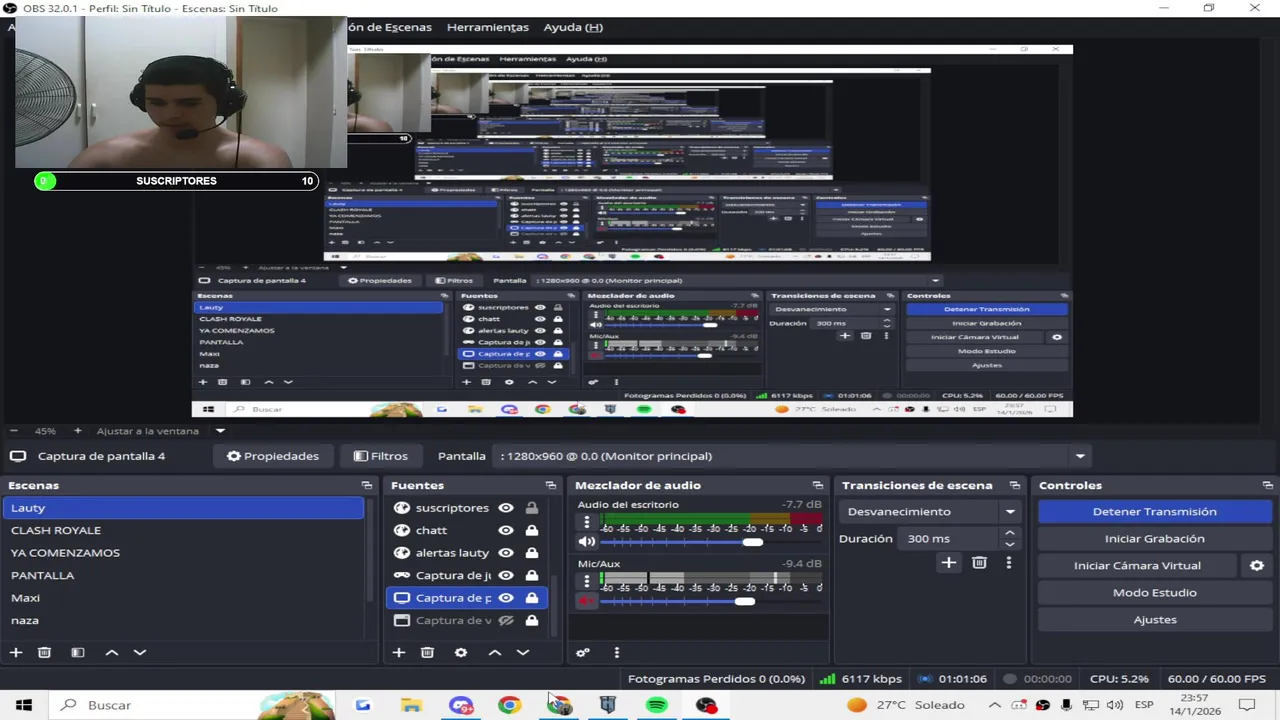Open advanced audio properties gears icon

click(583, 652)
